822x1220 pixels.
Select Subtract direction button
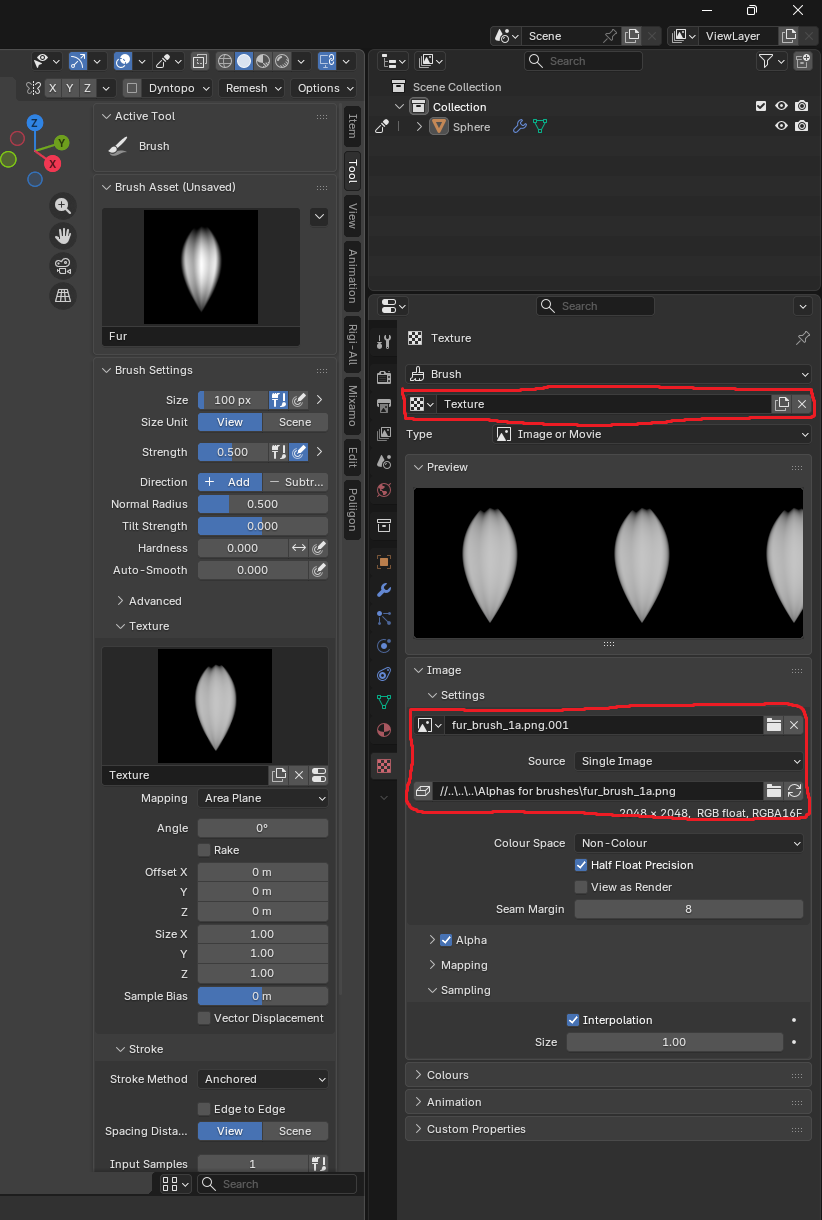pos(296,482)
